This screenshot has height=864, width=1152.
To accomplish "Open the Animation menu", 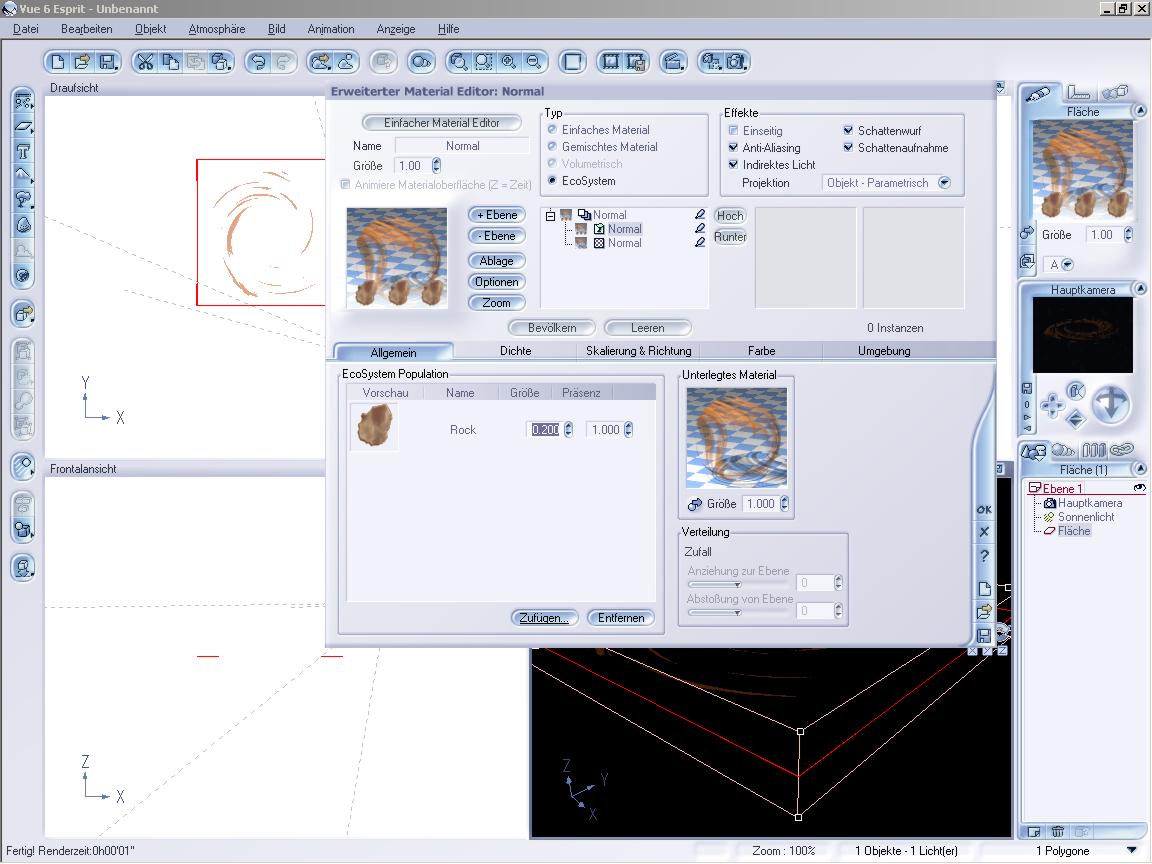I will 331,29.
